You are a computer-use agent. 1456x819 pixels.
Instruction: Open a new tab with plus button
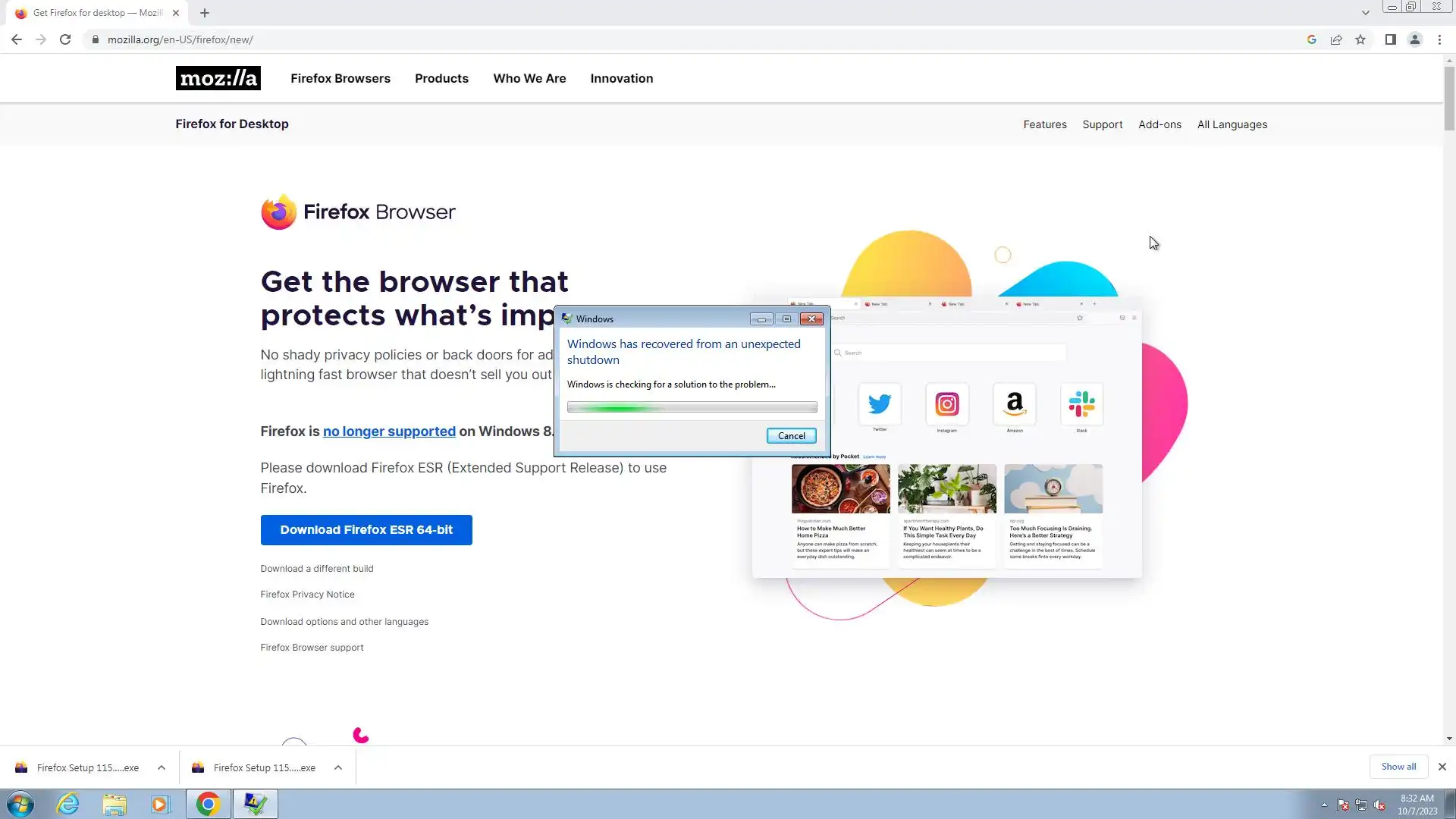205,13
